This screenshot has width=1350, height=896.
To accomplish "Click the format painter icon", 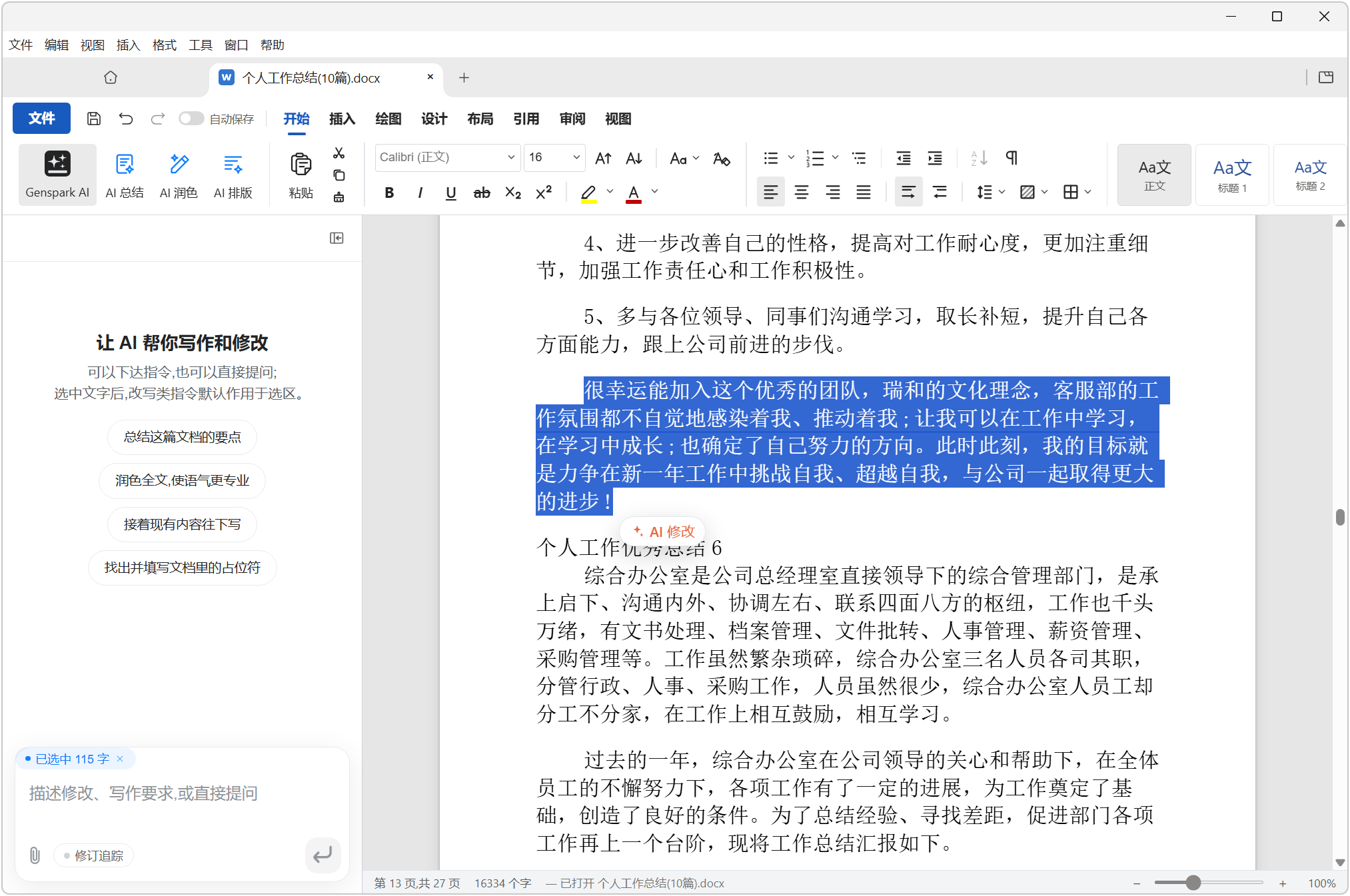I will [x=339, y=197].
